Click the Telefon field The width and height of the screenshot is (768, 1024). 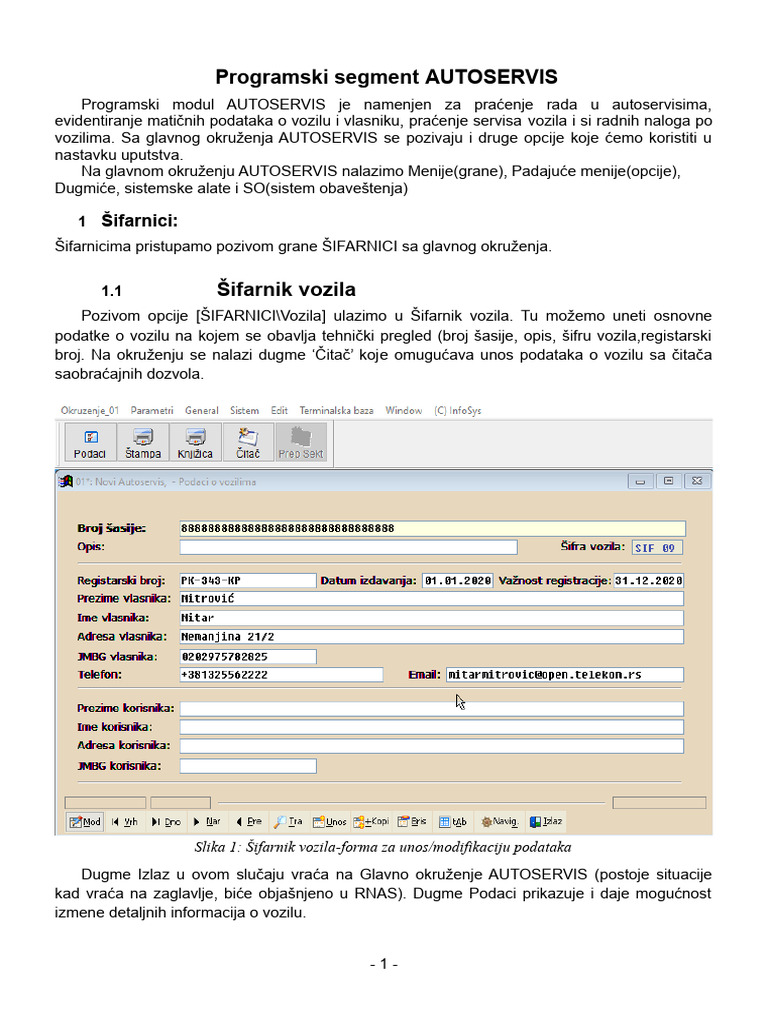pos(281,675)
